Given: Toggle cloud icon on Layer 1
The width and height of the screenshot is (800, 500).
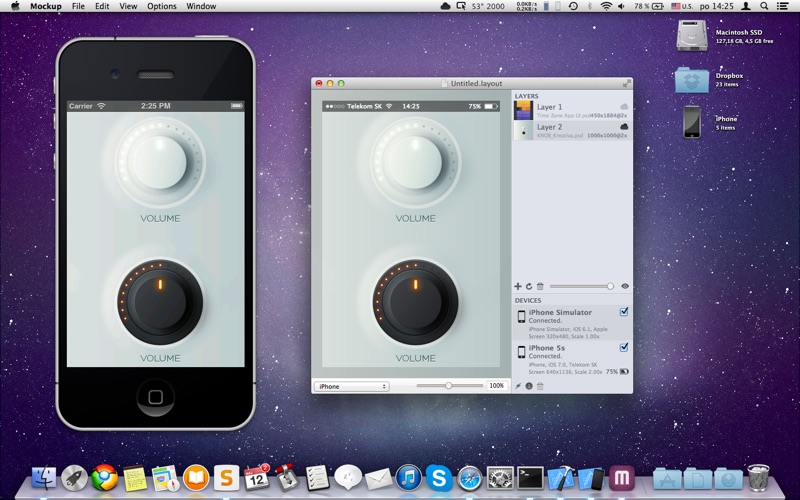Looking at the screenshot, I should tap(623, 107).
